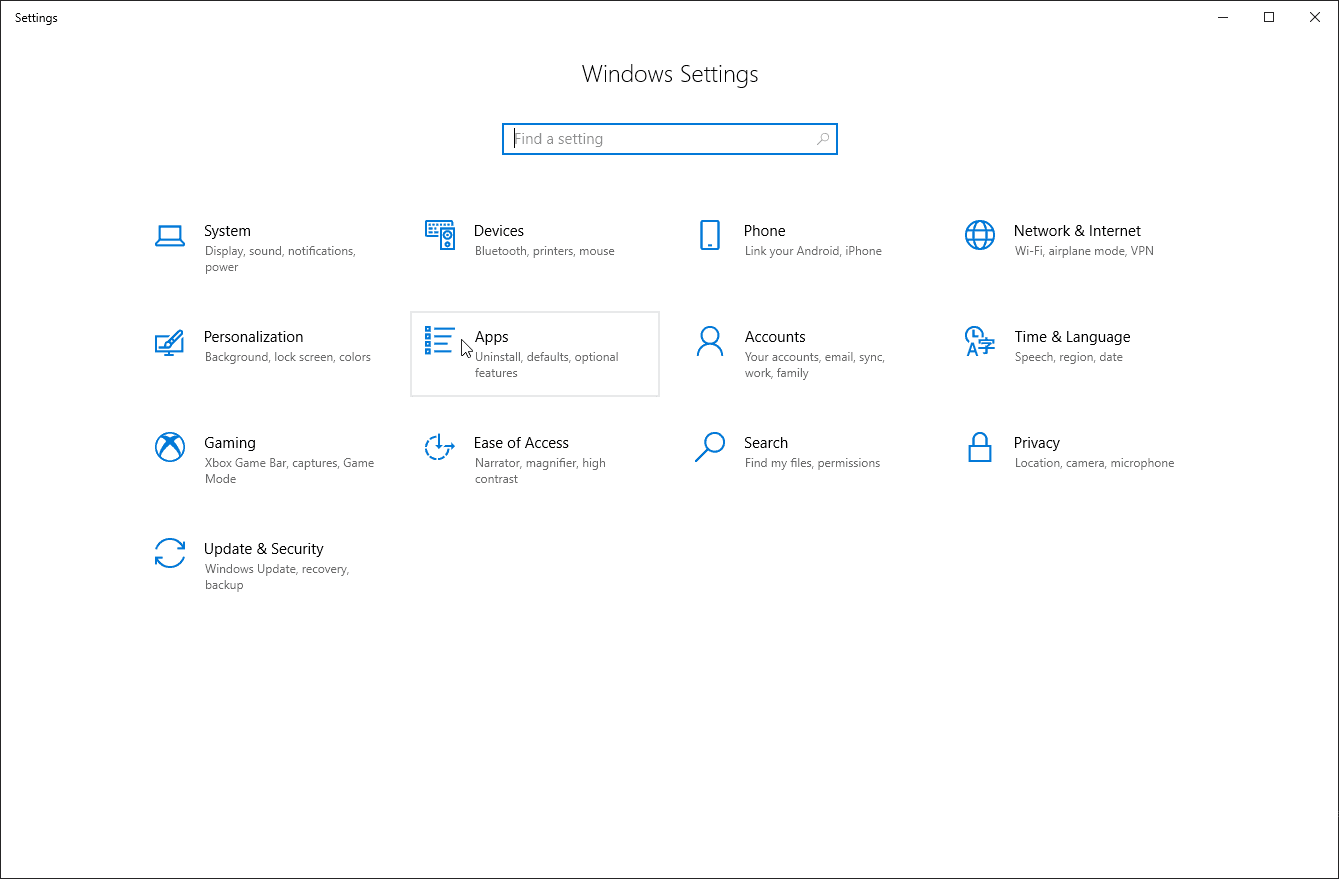The image size is (1339, 879).
Task: Click "Windows Update, recovery, backup" text
Action: (277, 577)
